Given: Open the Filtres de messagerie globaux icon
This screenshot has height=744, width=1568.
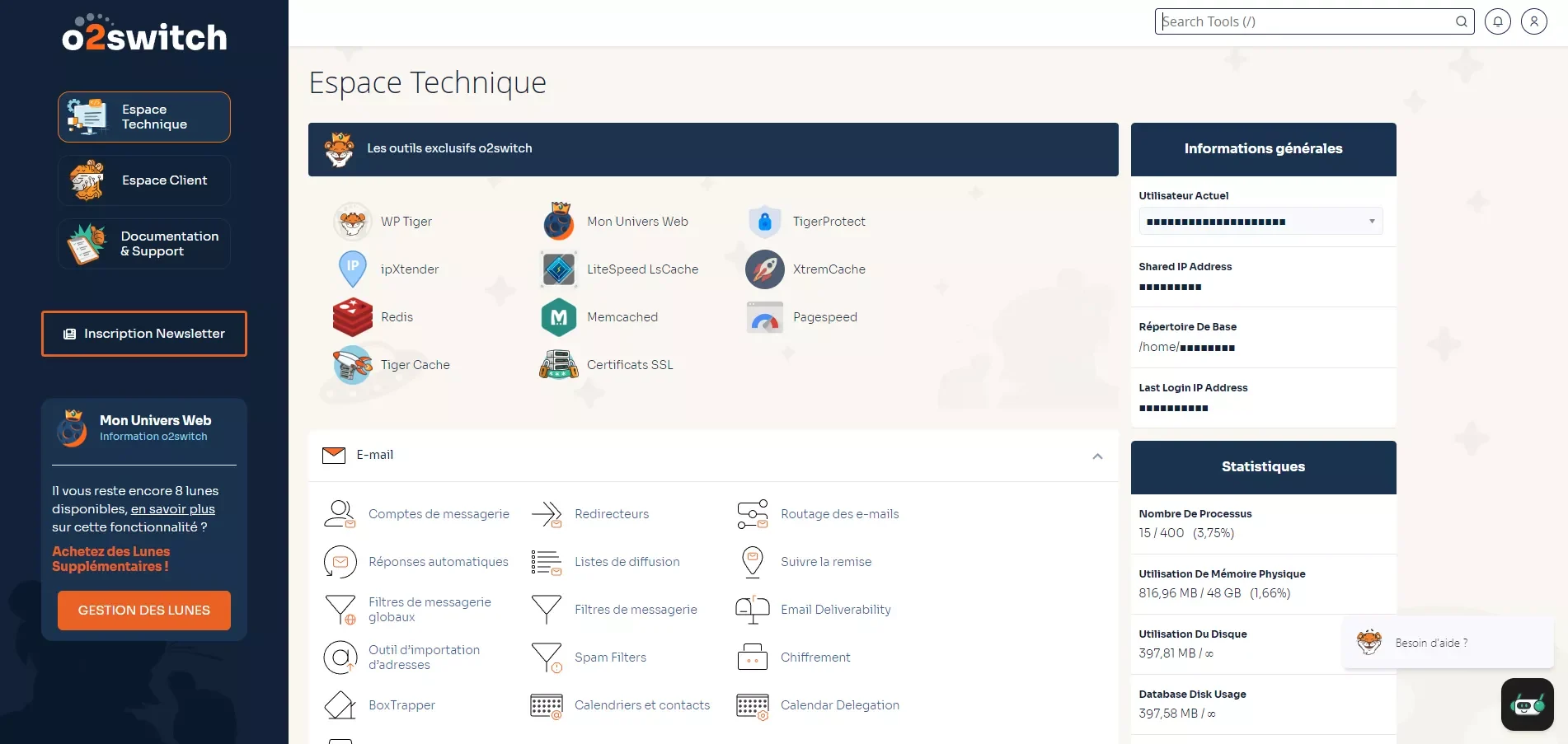Looking at the screenshot, I should pyautogui.click(x=340, y=610).
